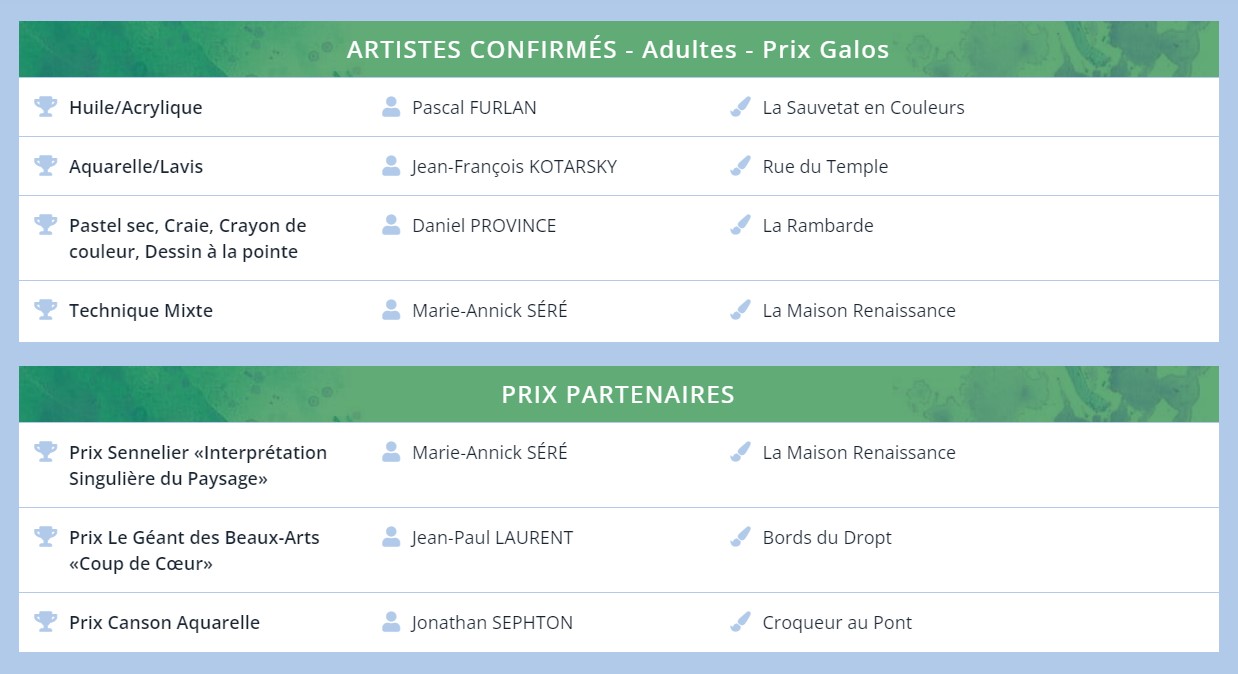The width and height of the screenshot is (1238, 674).
Task: Select the PRIX PARTENAIRES section header
Action: click(618, 394)
